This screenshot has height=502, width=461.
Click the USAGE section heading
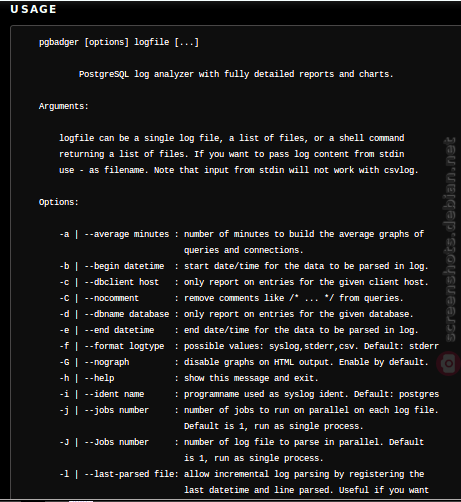pyautogui.click(x=34, y=9)
